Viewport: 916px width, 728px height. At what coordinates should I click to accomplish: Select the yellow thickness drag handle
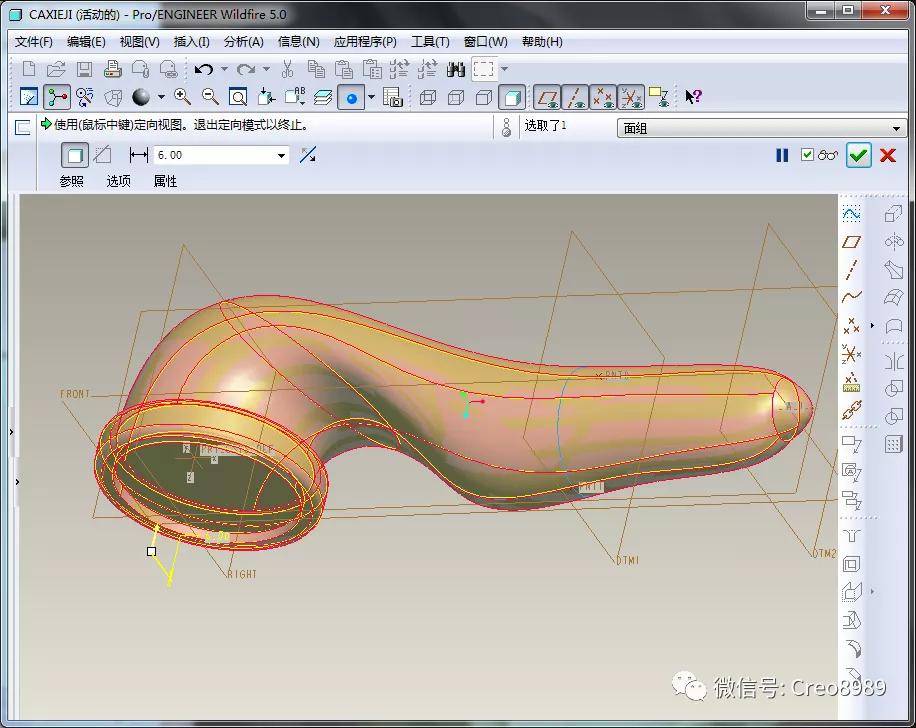click(151, 552)
